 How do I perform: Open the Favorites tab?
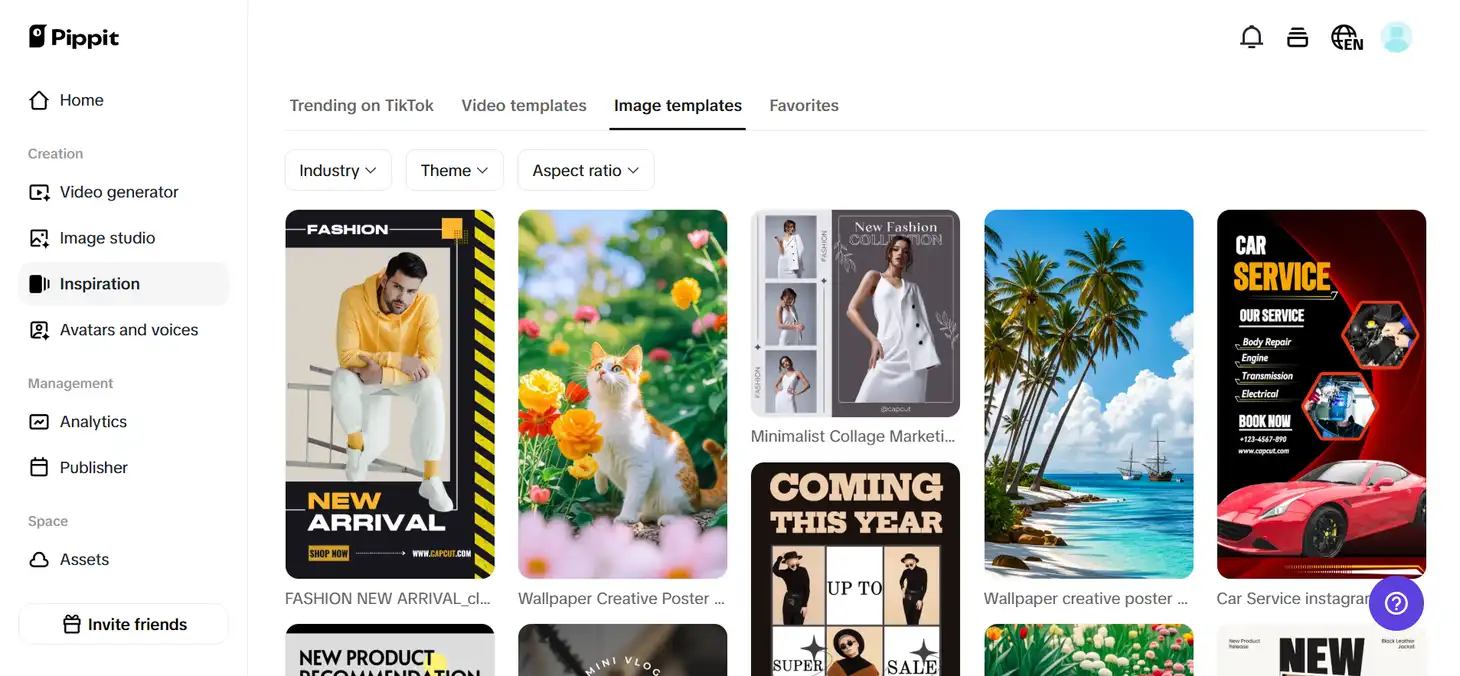coord(804,105)
